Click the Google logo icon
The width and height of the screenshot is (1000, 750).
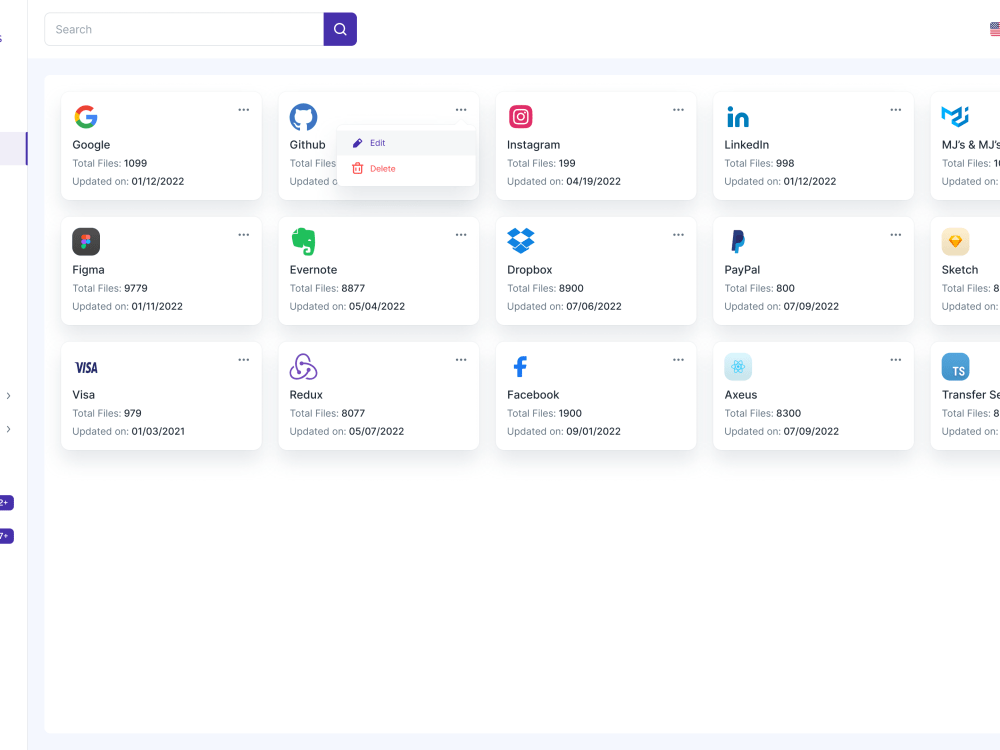(86, 117)
